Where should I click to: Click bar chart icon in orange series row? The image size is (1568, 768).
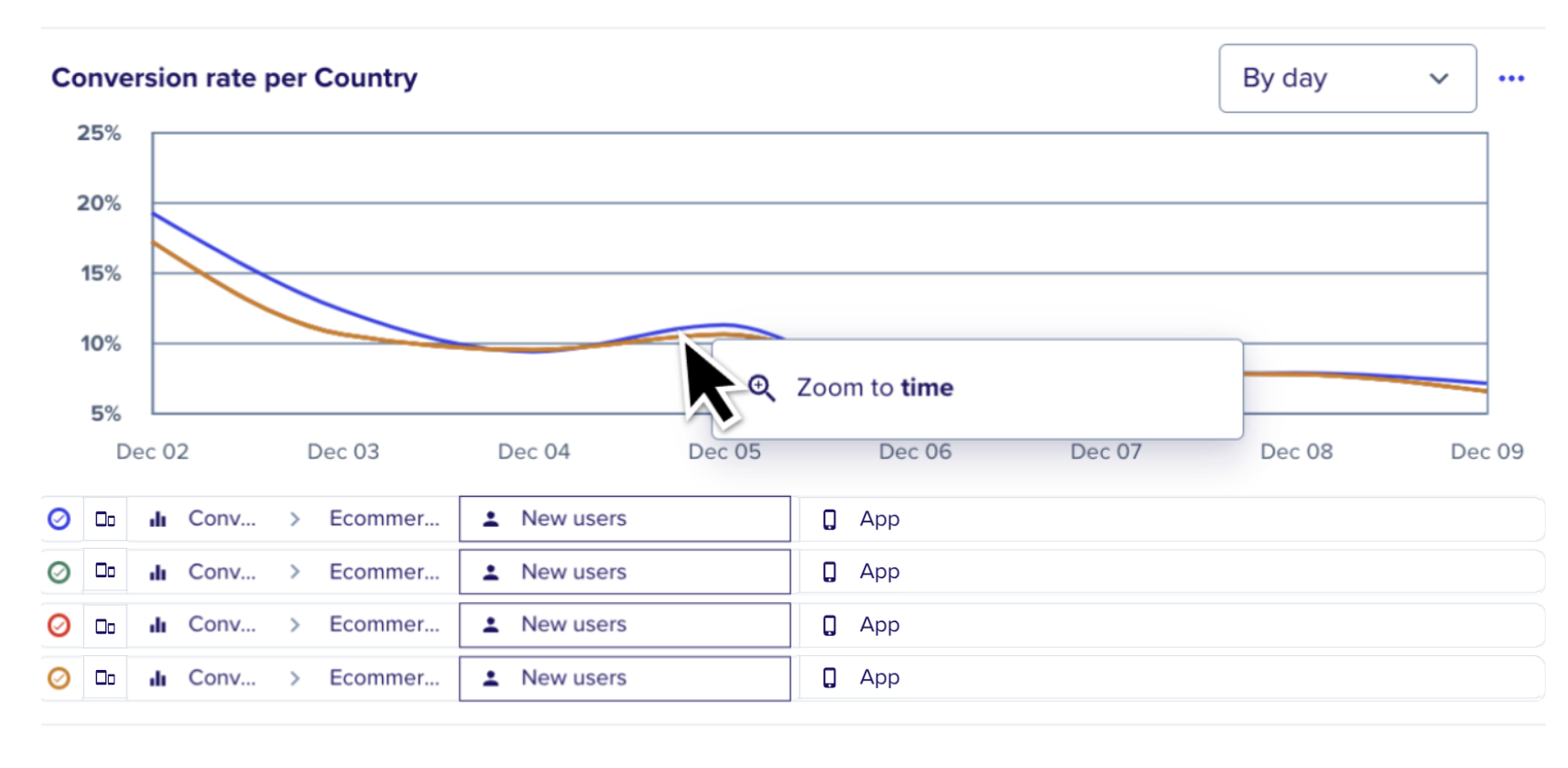tap(158, 678)
